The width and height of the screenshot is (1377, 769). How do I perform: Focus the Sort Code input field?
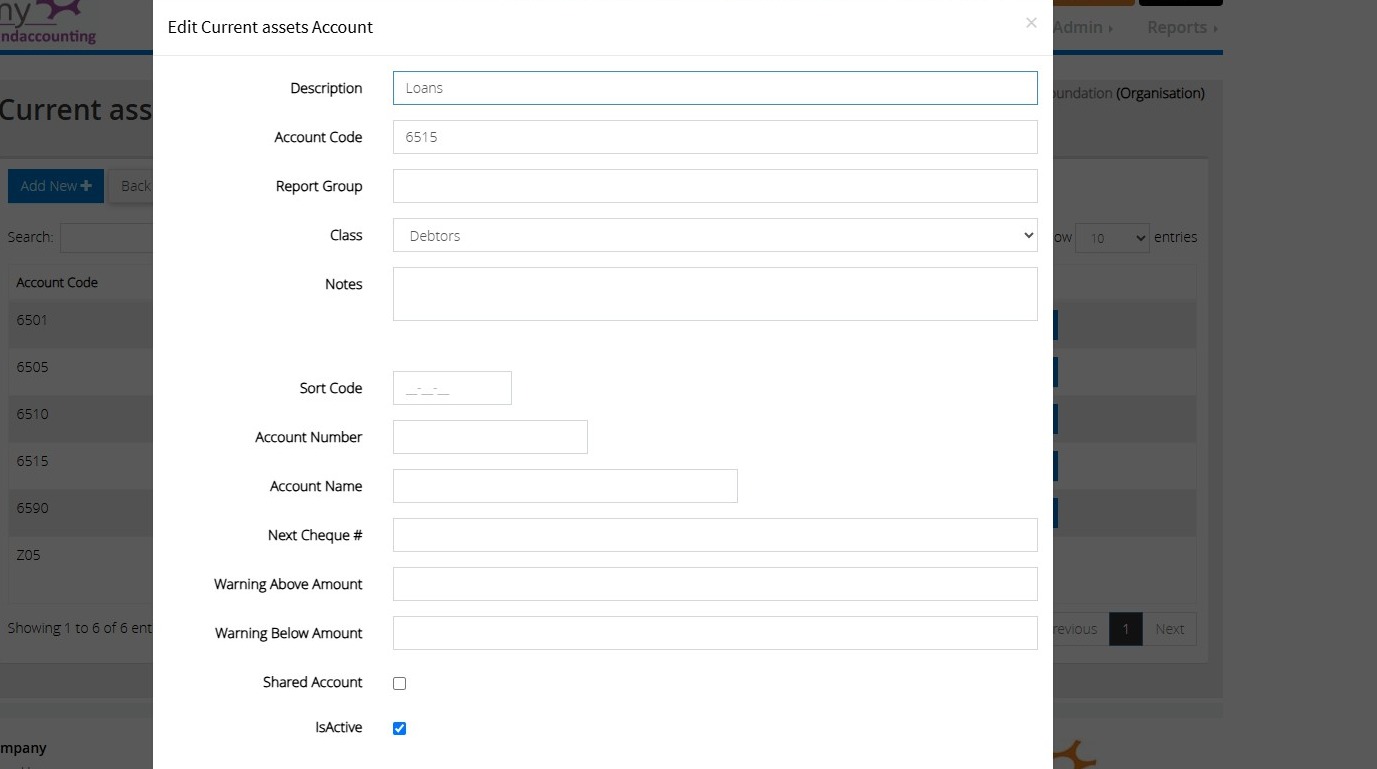pos(452,388)
